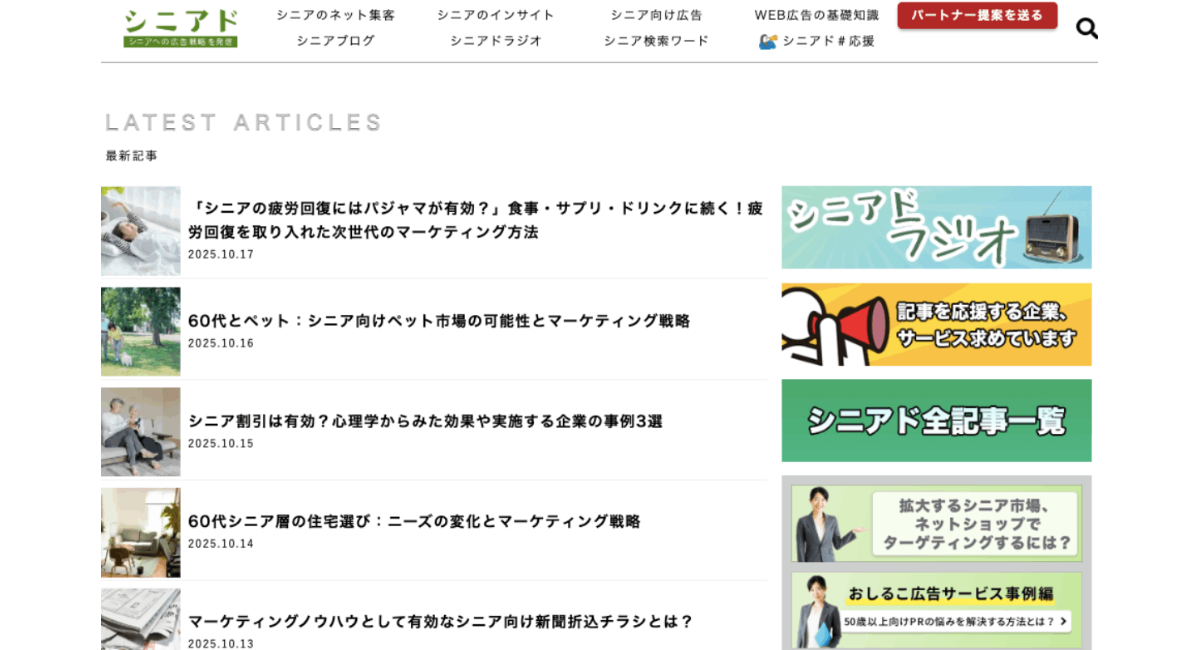1200x650 pixels.
Task: Click the megaphone banner seeking sponsor companies
Action: point(936,324)
